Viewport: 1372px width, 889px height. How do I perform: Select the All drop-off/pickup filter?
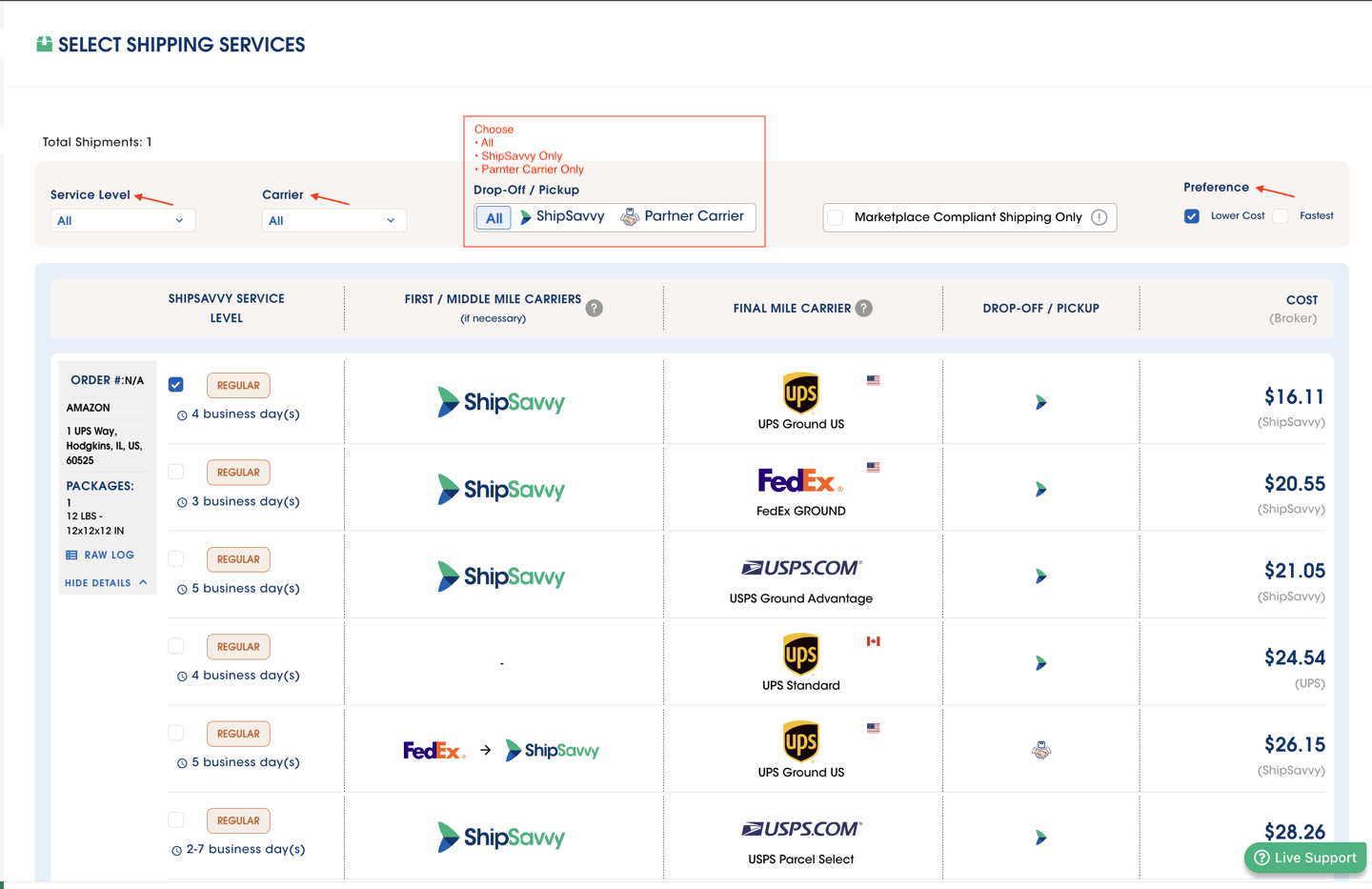pos(494,217)
